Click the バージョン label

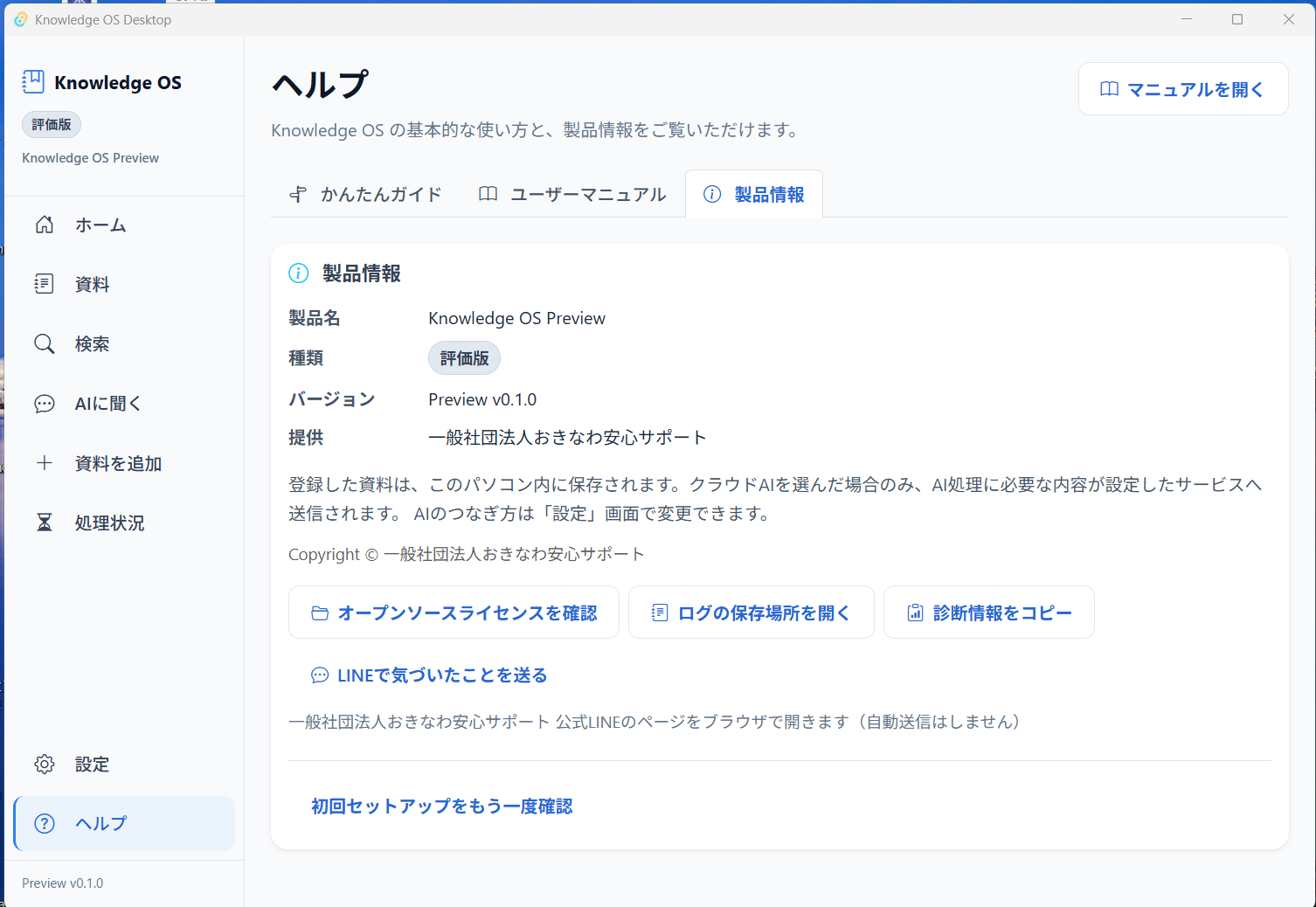[332, 399]
